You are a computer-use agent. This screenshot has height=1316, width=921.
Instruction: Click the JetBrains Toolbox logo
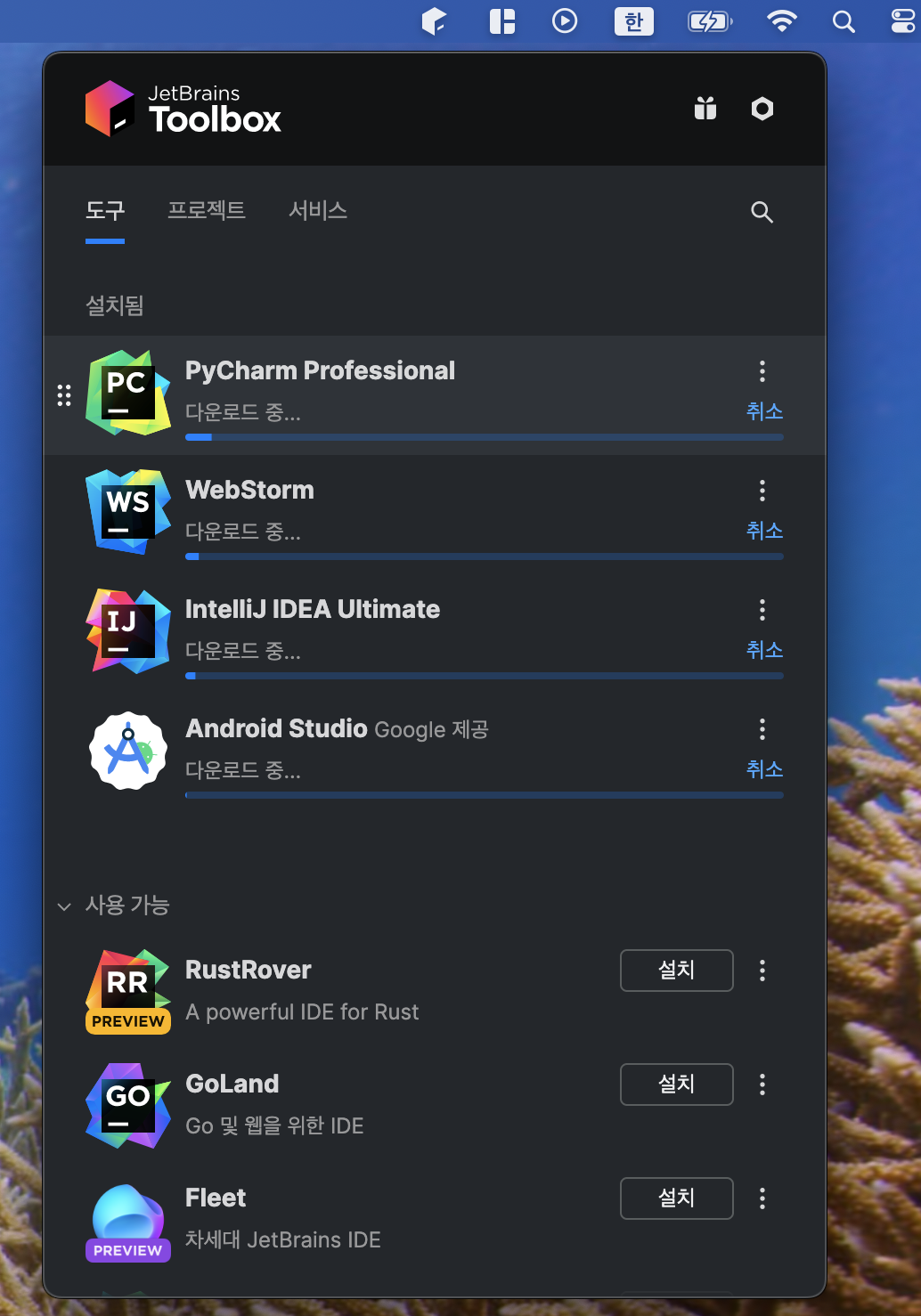coord(183,109)
